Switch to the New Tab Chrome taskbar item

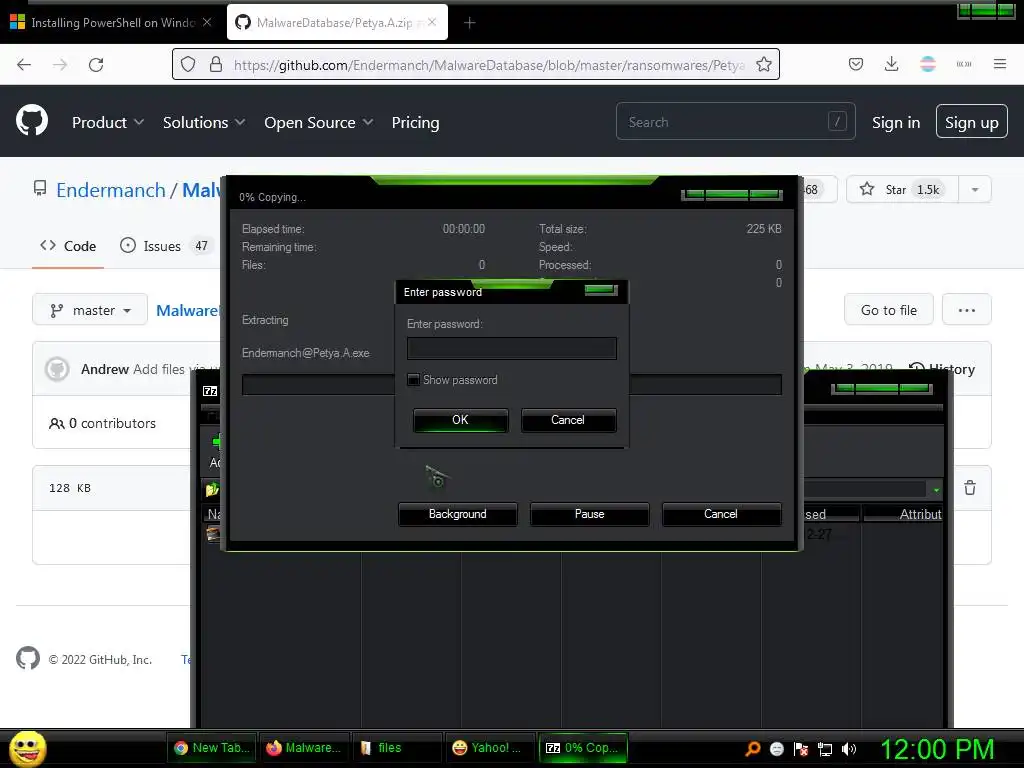(x=212, y=748)
